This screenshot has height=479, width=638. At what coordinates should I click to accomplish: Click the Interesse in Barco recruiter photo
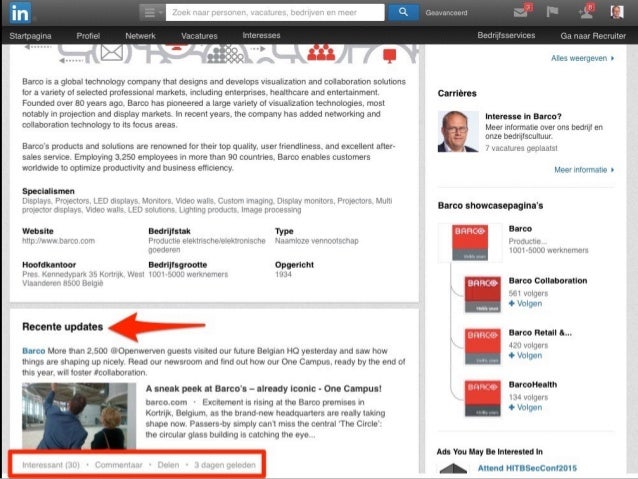458,131
